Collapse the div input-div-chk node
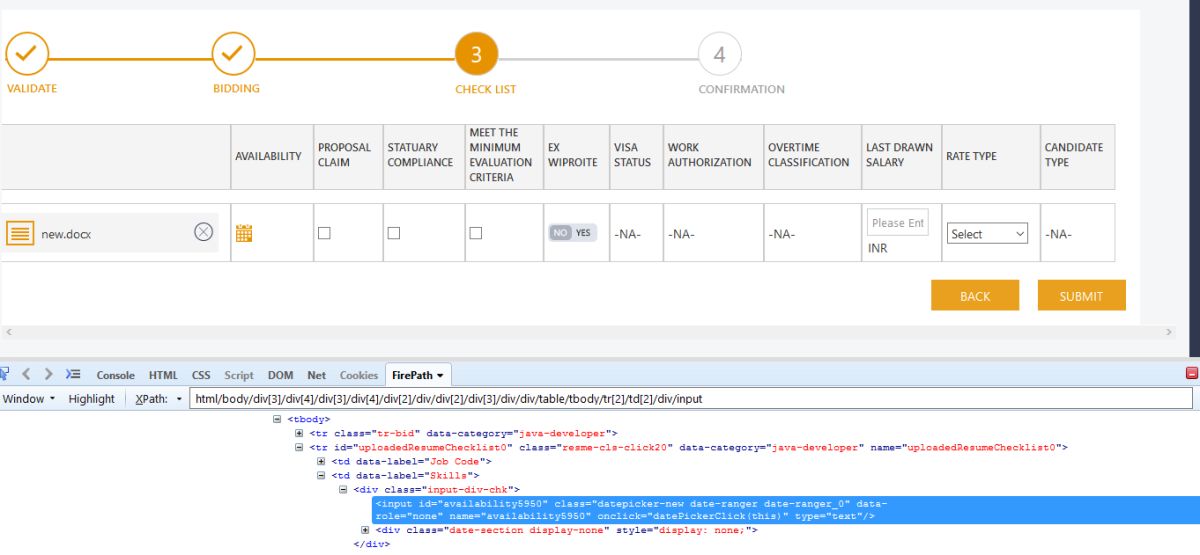This screenshot has height=555, width=1200. 343,489
